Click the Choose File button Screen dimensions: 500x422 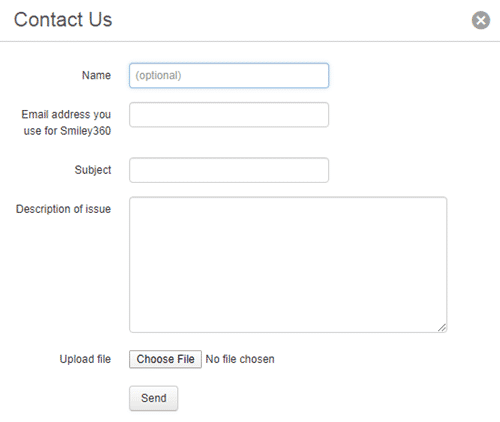165,359
